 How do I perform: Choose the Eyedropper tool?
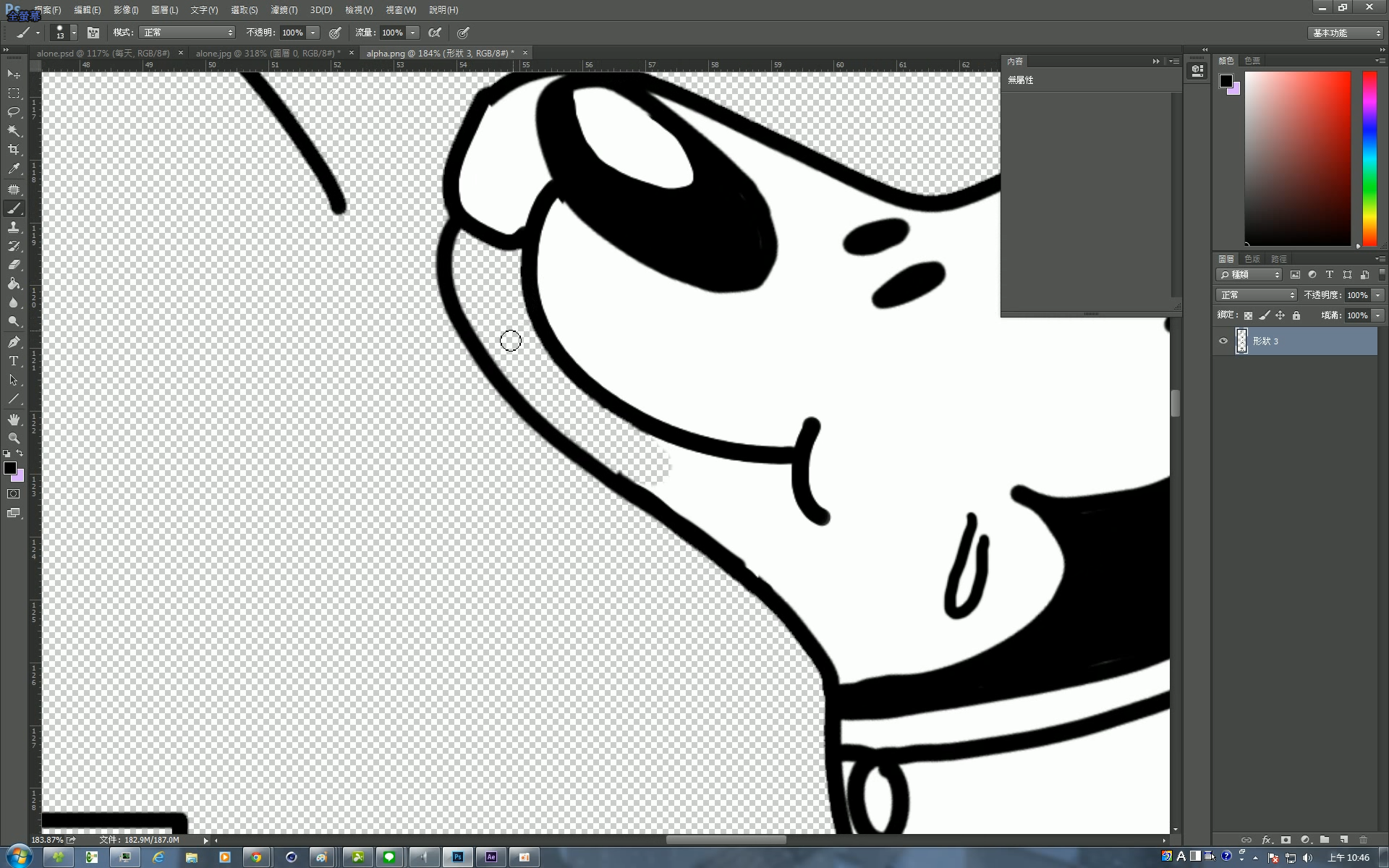(x=14, y=169)
